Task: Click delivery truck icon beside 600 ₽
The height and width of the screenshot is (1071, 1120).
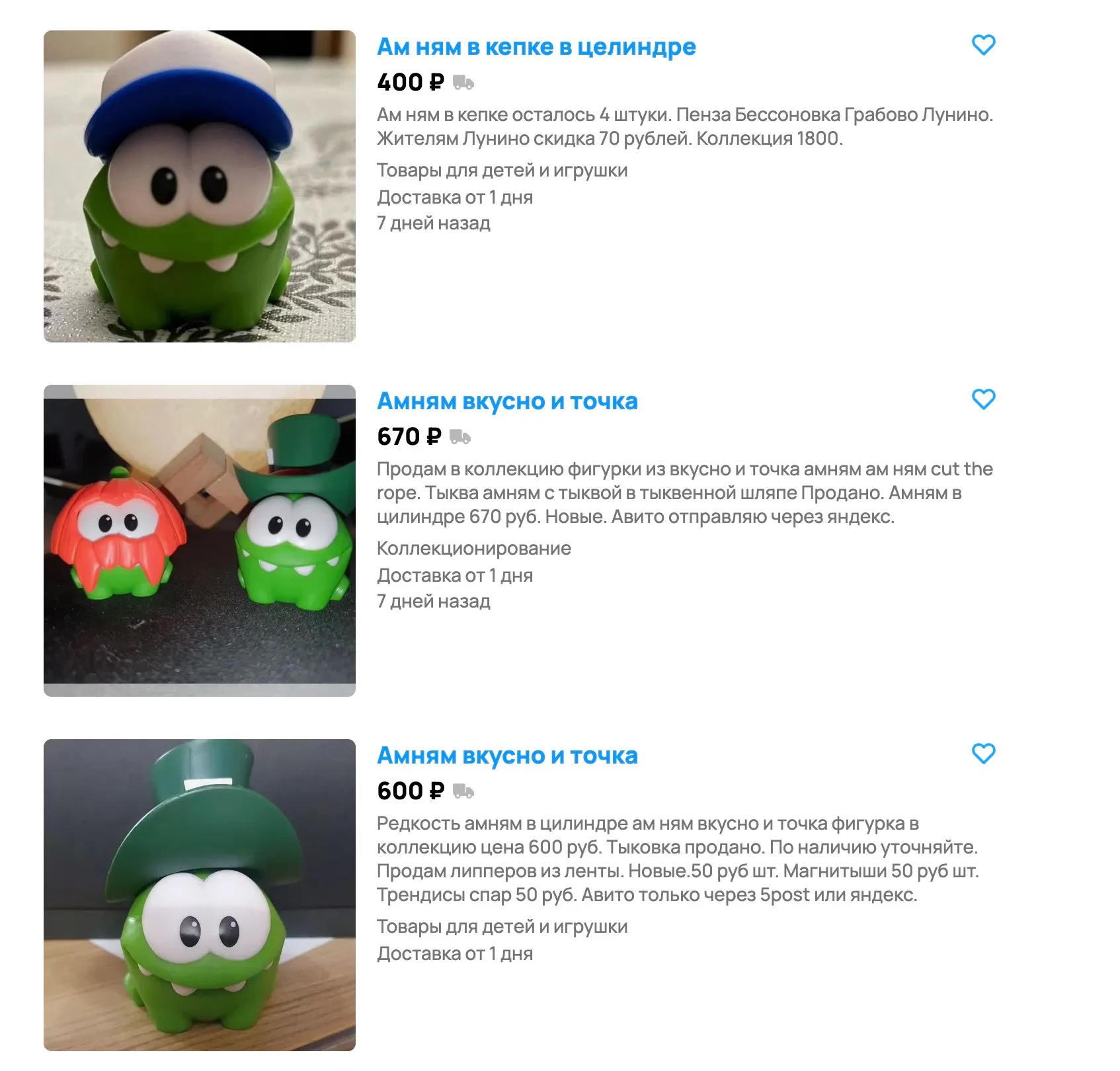Action: point(463,791)
